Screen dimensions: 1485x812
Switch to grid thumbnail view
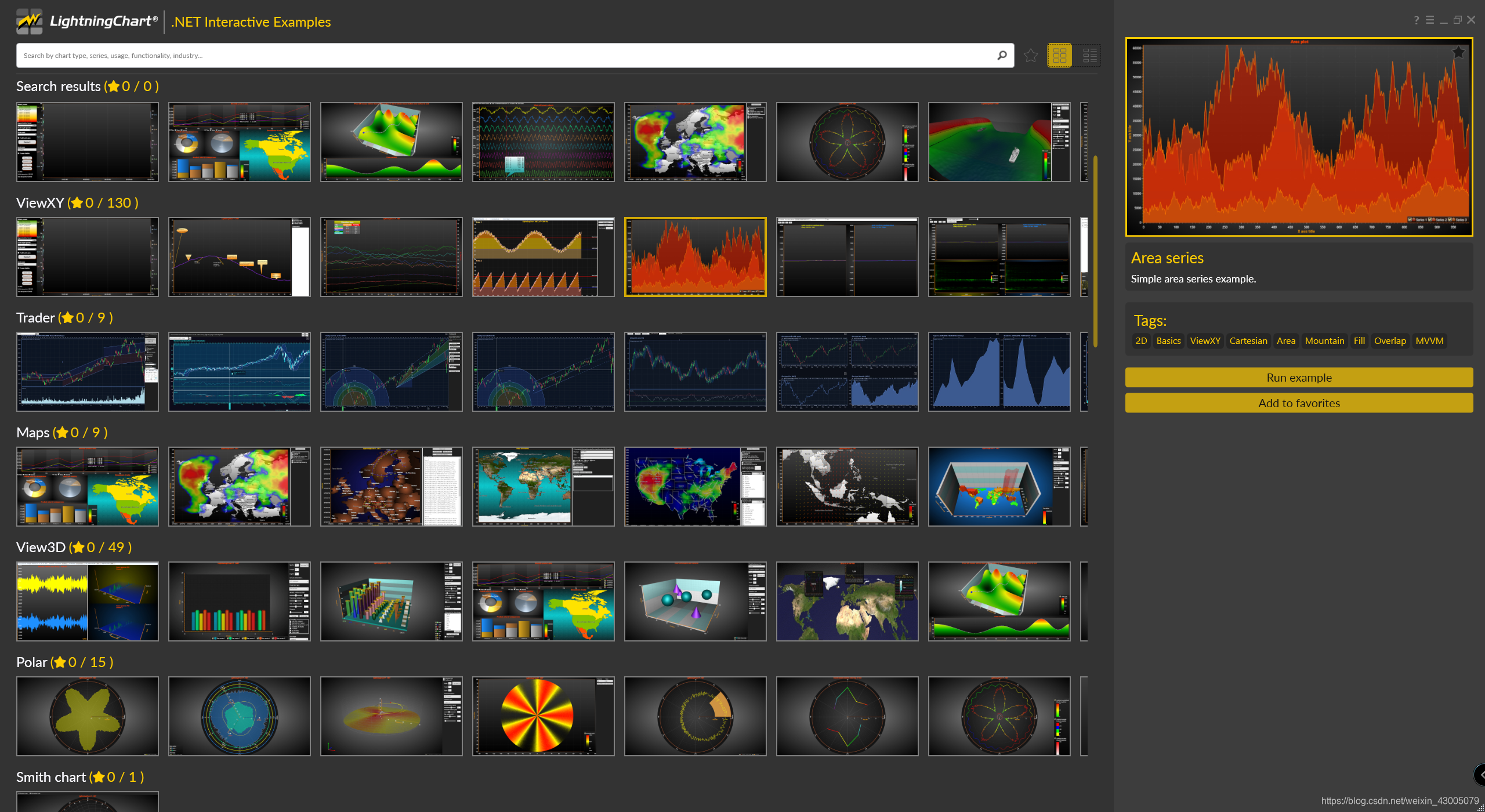click(x=1059, y=56)
